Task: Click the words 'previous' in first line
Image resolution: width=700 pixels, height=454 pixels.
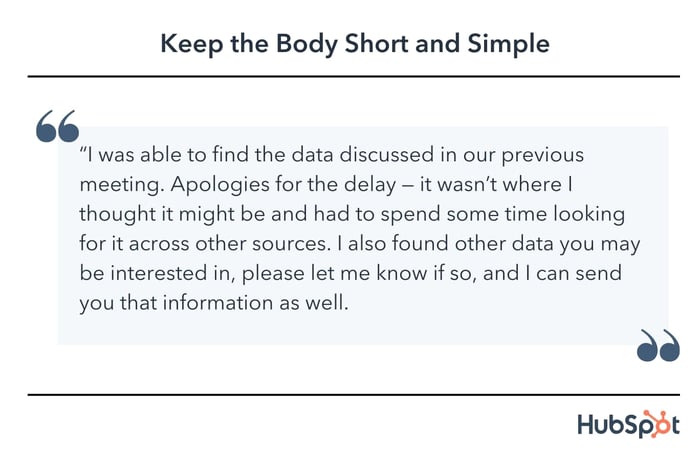Action: (x=542, y=155)
